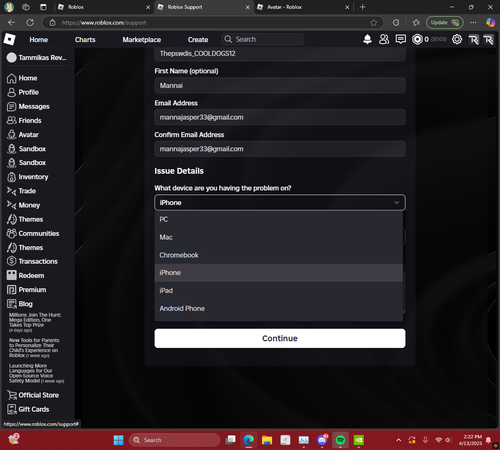Open the Tammikas Rev profile link
Screen dimensions: 500x450
pyautogui.click(x=37, y=58)
